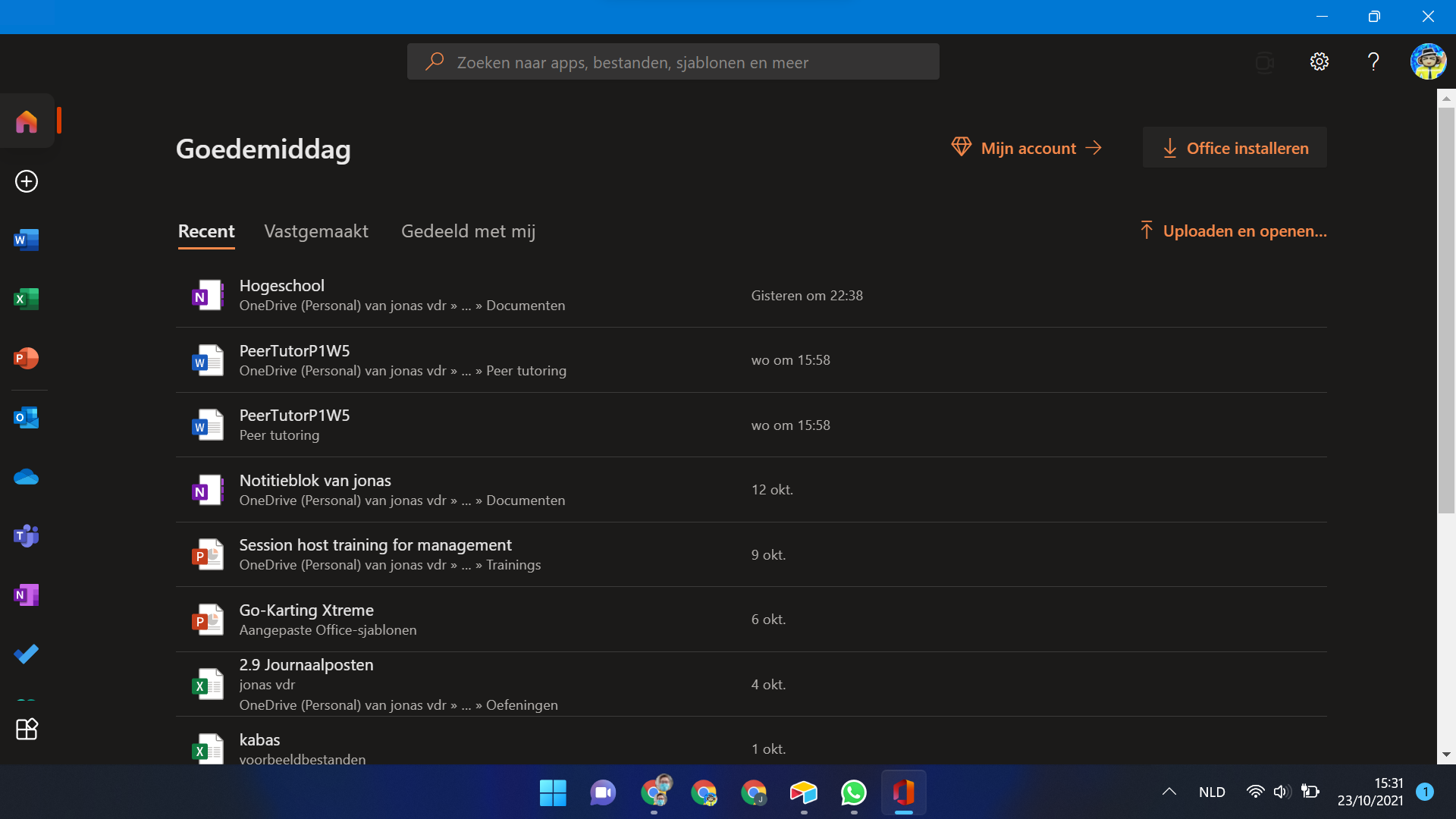The width and height of the screenshot is (1456, 819).
Task: Open OneNote sidebar icon
Action: [x=27, y=595]
